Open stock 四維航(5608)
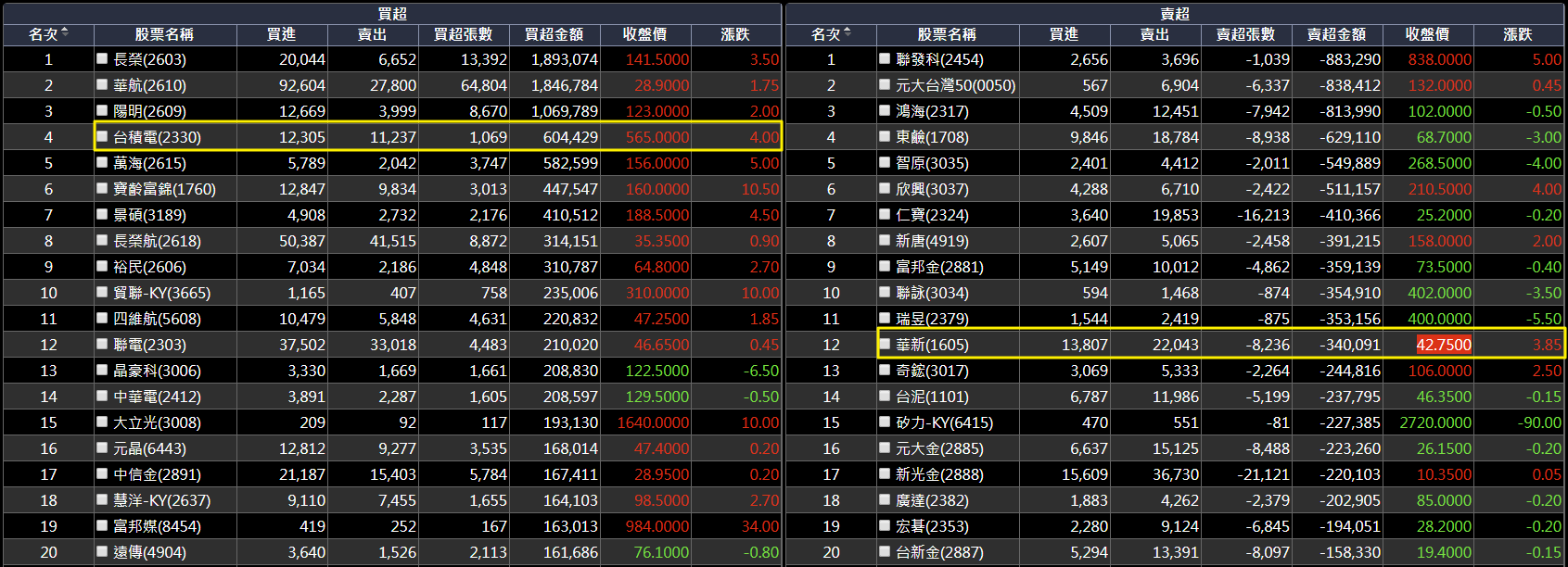 [157, 319]
